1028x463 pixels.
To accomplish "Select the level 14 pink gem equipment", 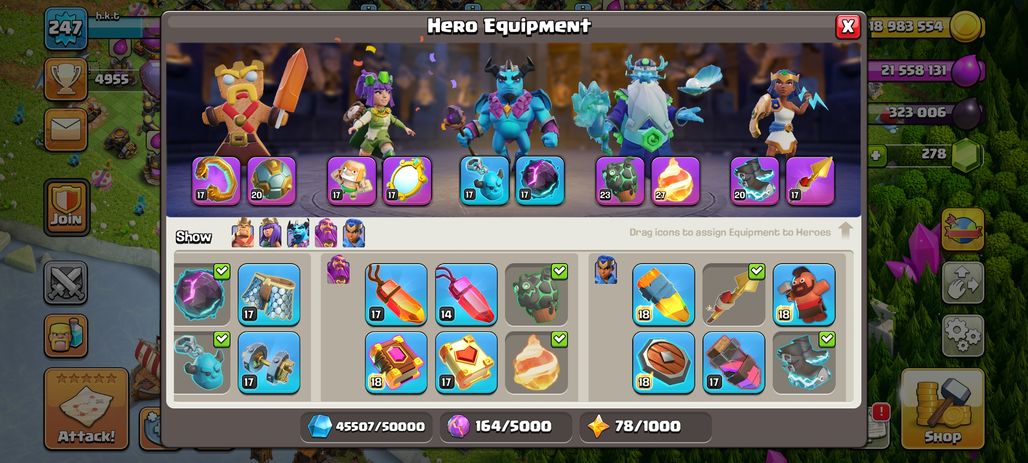I will (x=466, y=294).
